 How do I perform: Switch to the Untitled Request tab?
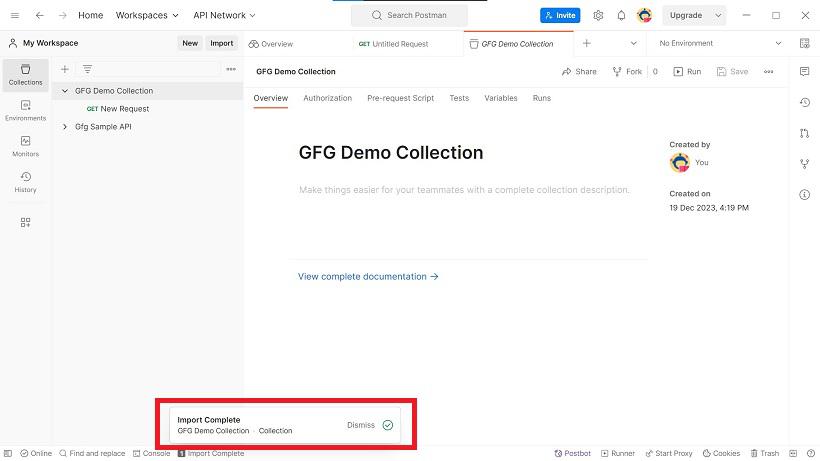coord(393,44)
